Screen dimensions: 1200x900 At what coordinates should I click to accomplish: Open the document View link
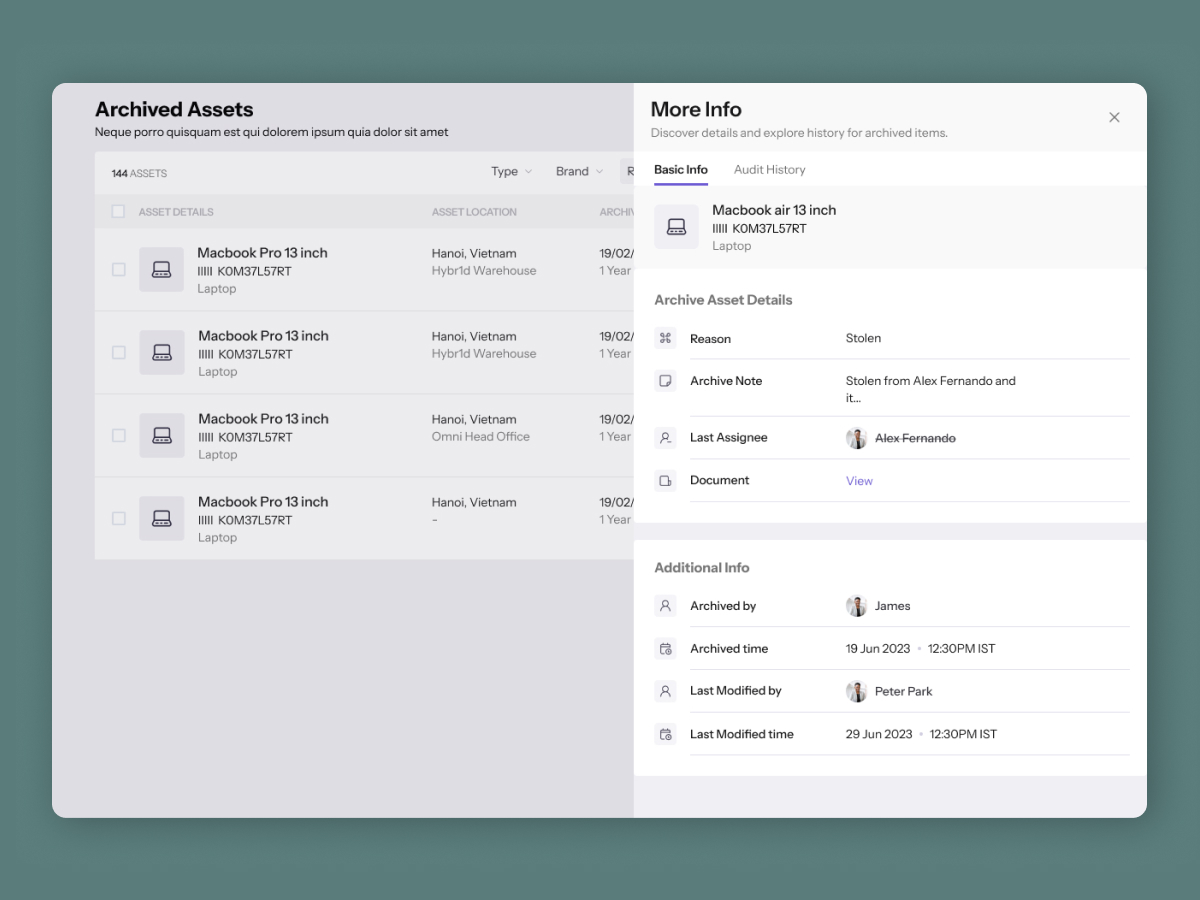pos(859,481)
